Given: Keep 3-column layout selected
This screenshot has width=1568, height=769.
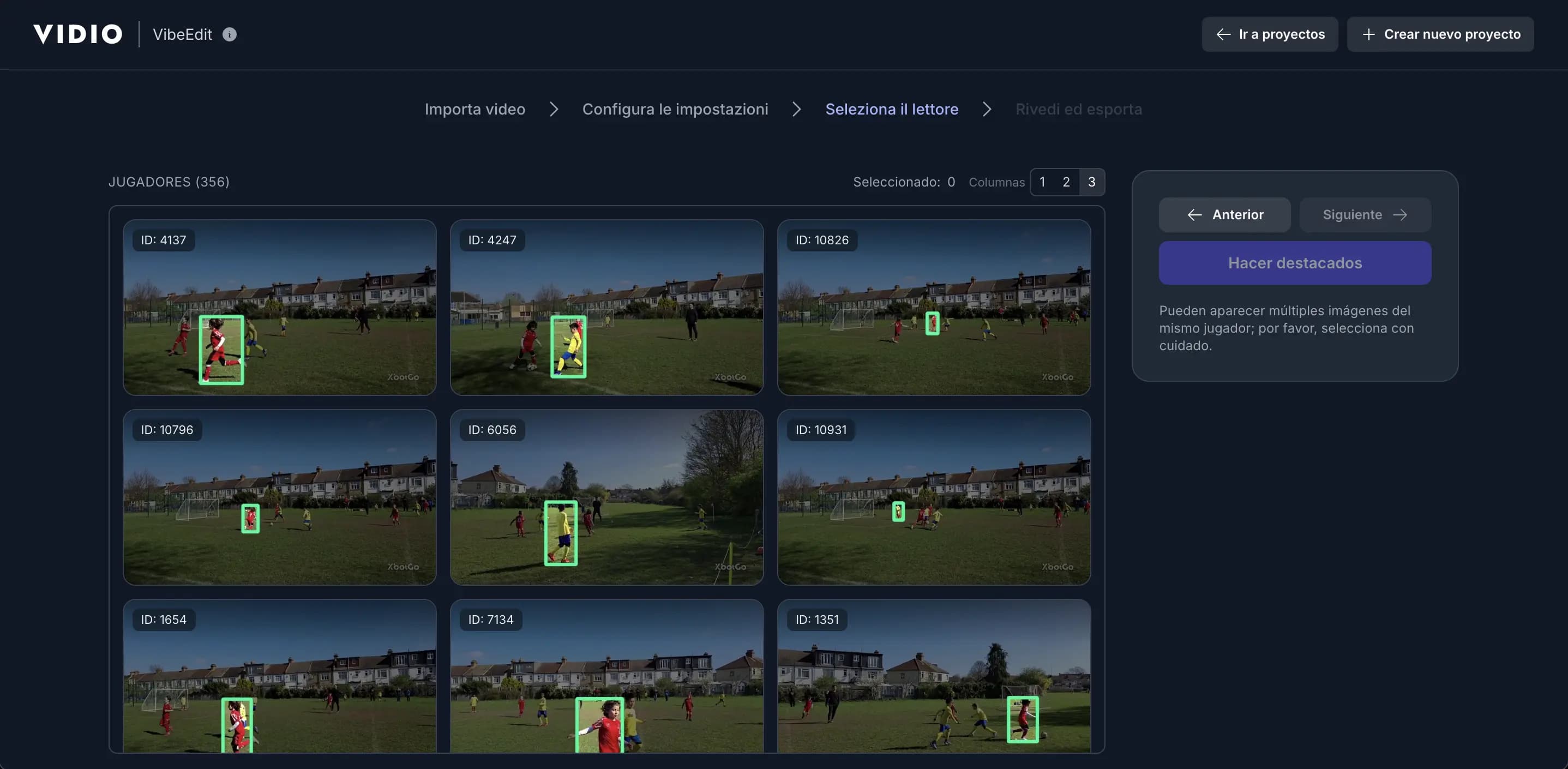Looking at the screenshot, I should tap(1091, 182).
